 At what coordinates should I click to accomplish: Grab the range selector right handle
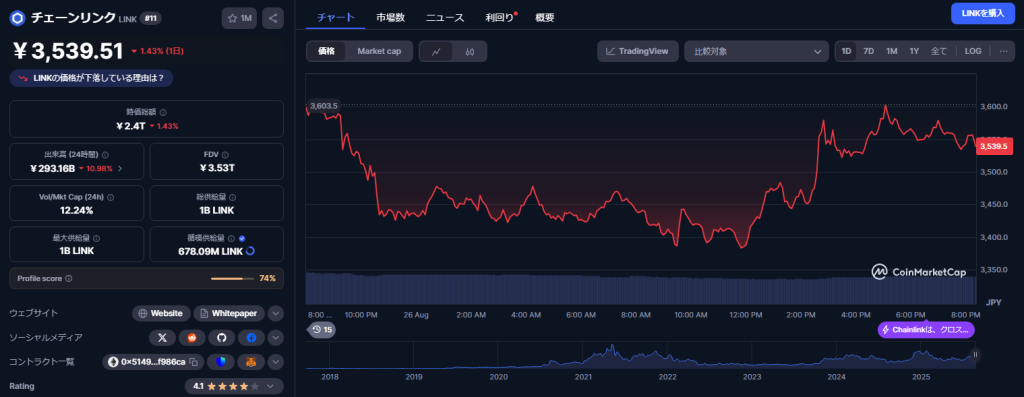pyautogui.click(x=975, y=355)
